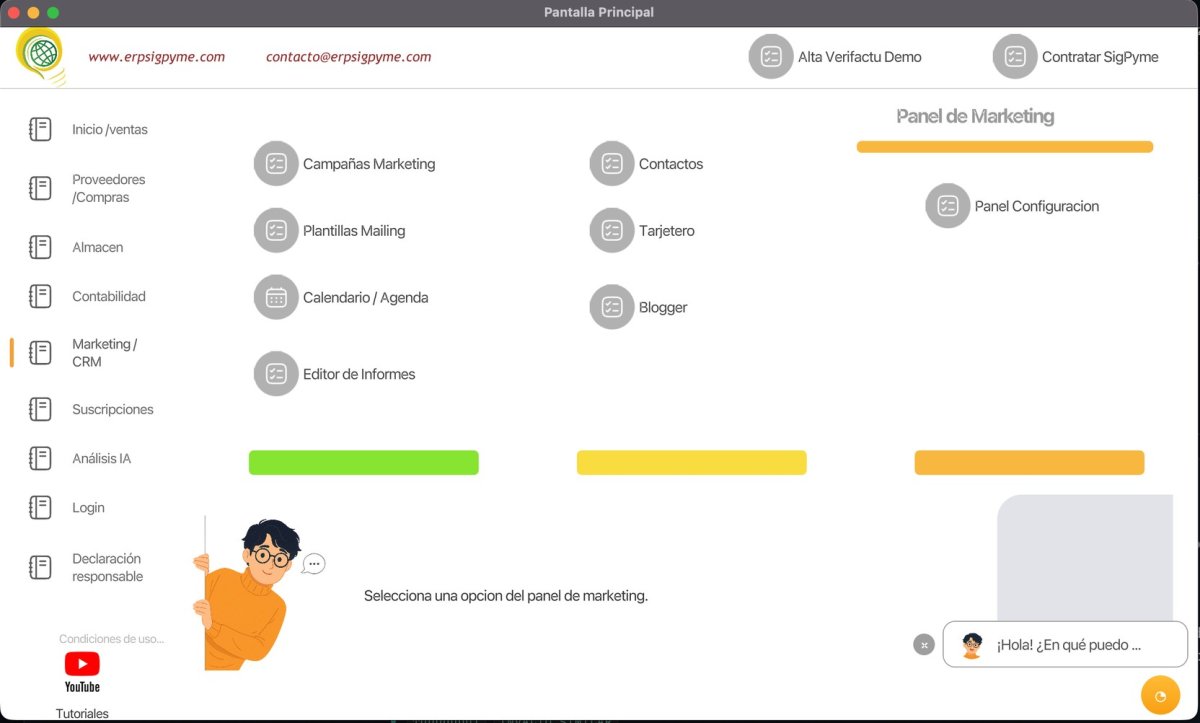Click the Alta Verifactu Demo label
This screenshot has height=723, width=1200.
click(860, 57)
